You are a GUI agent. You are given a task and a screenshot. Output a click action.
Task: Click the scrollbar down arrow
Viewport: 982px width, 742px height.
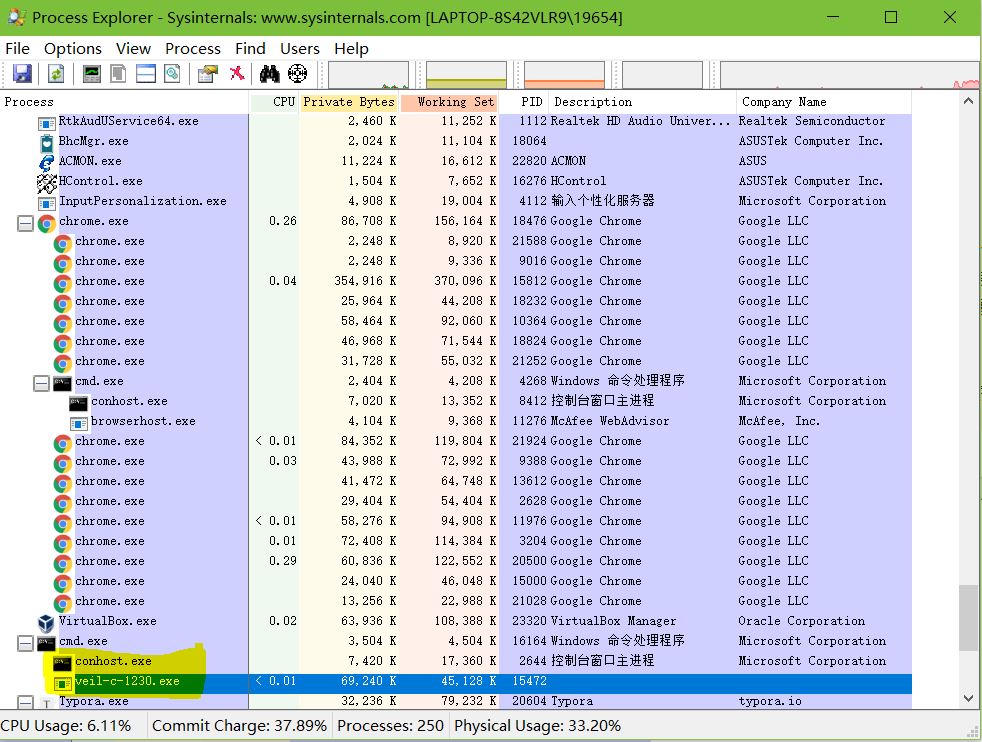coord(968,699)
